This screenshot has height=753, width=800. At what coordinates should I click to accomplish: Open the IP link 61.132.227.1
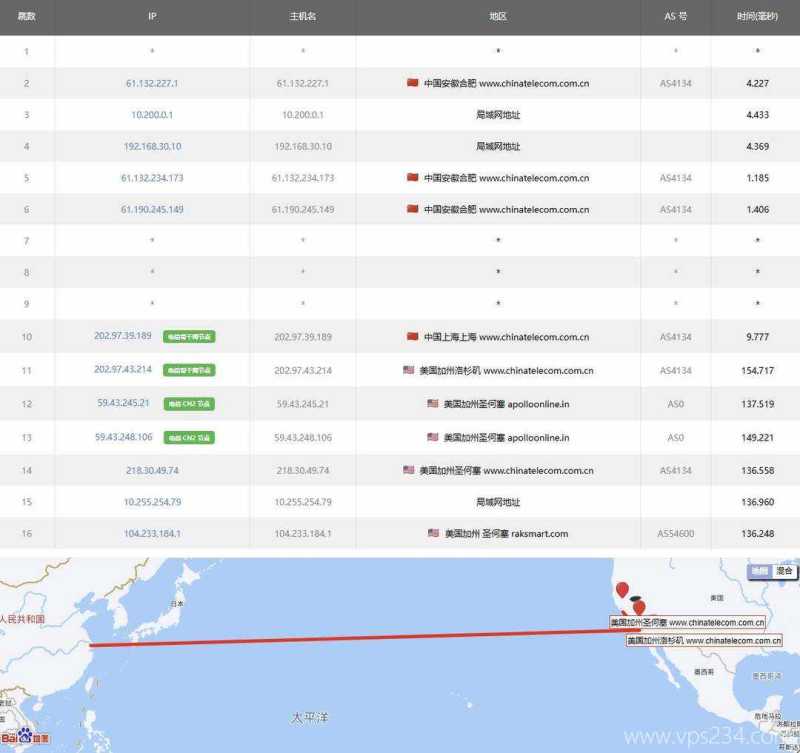pos(150,83)
